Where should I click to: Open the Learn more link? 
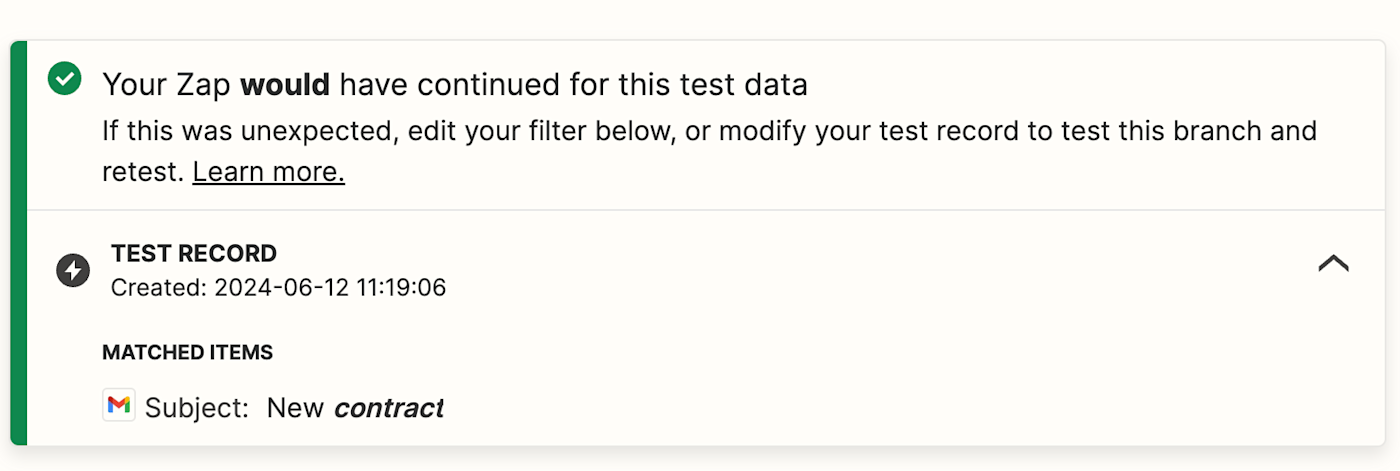pos(268,172)
